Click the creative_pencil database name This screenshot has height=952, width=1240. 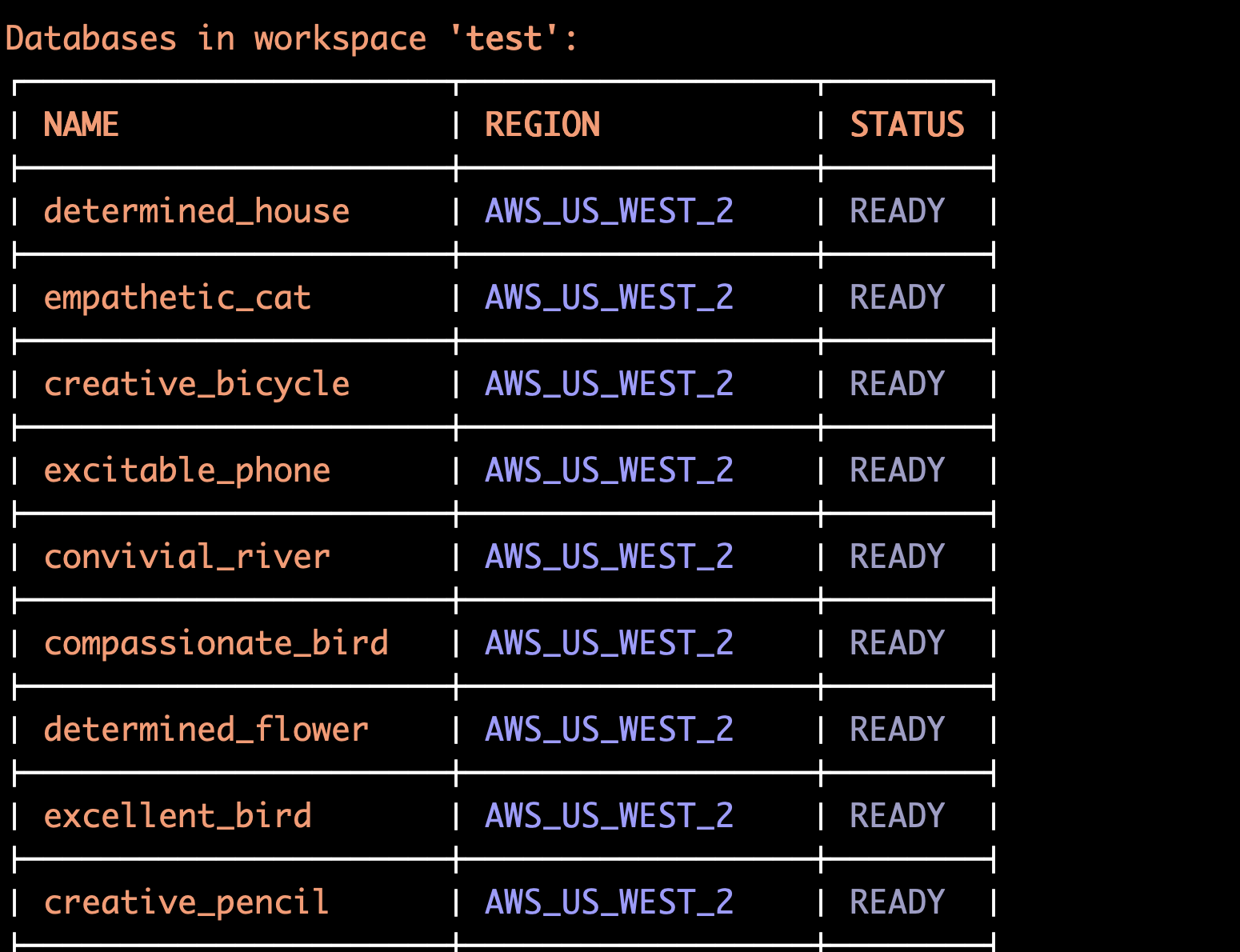coord(186,902)
